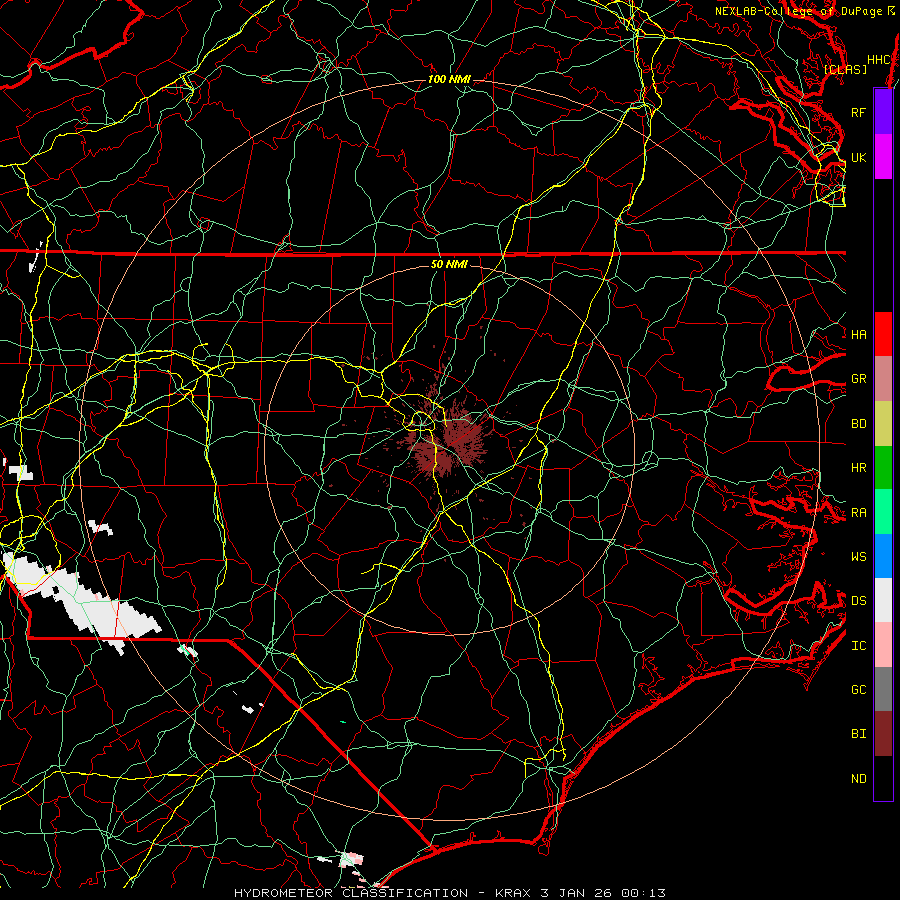The width and height of the screenshot is (900, 900).
Task: Click the BI dark-red legend swatch
Action: click(883, 734)
